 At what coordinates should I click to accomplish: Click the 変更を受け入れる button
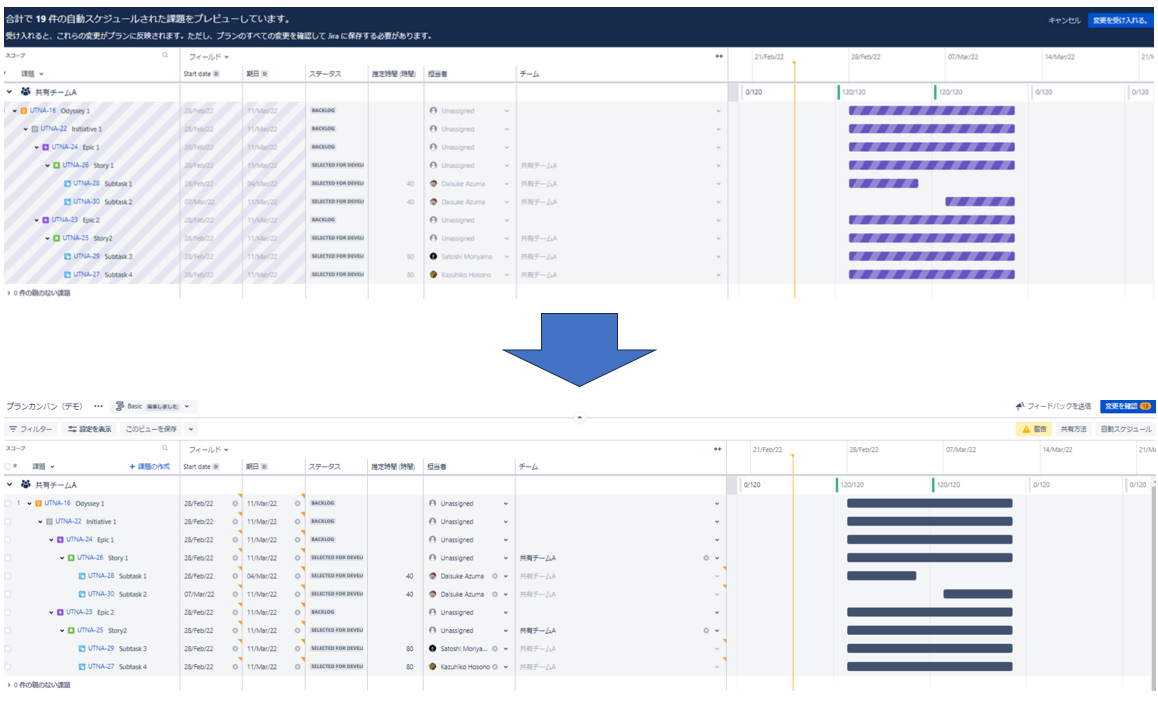point(1119,20)
